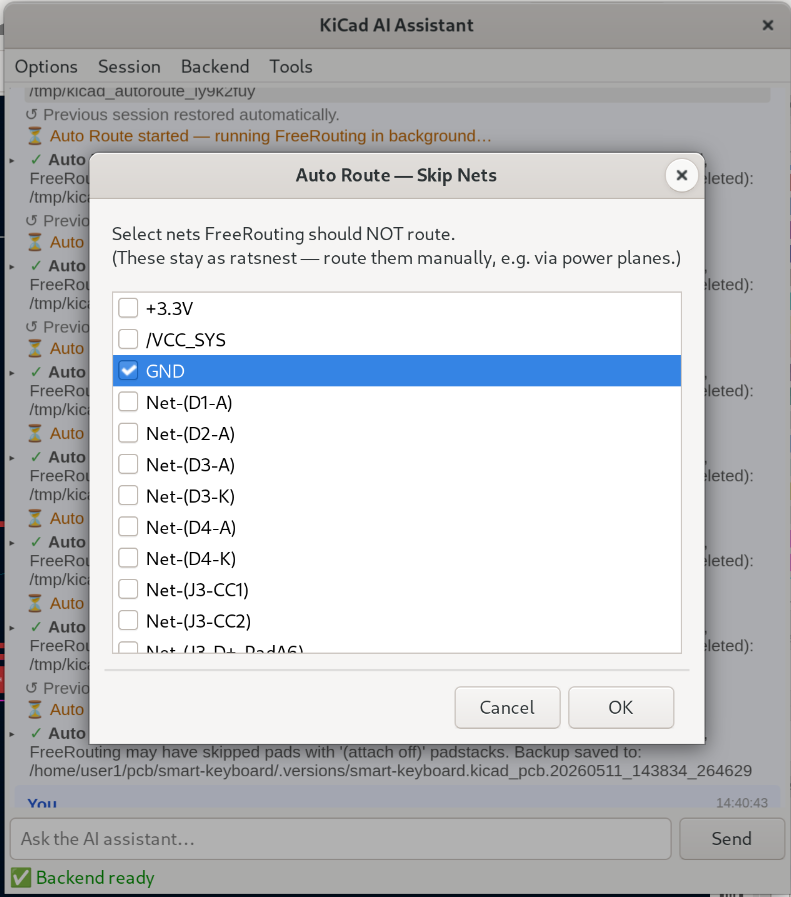This screenshot has width=791, height=897.
Task: Open the Backend menu
Action: pos(215,66)
